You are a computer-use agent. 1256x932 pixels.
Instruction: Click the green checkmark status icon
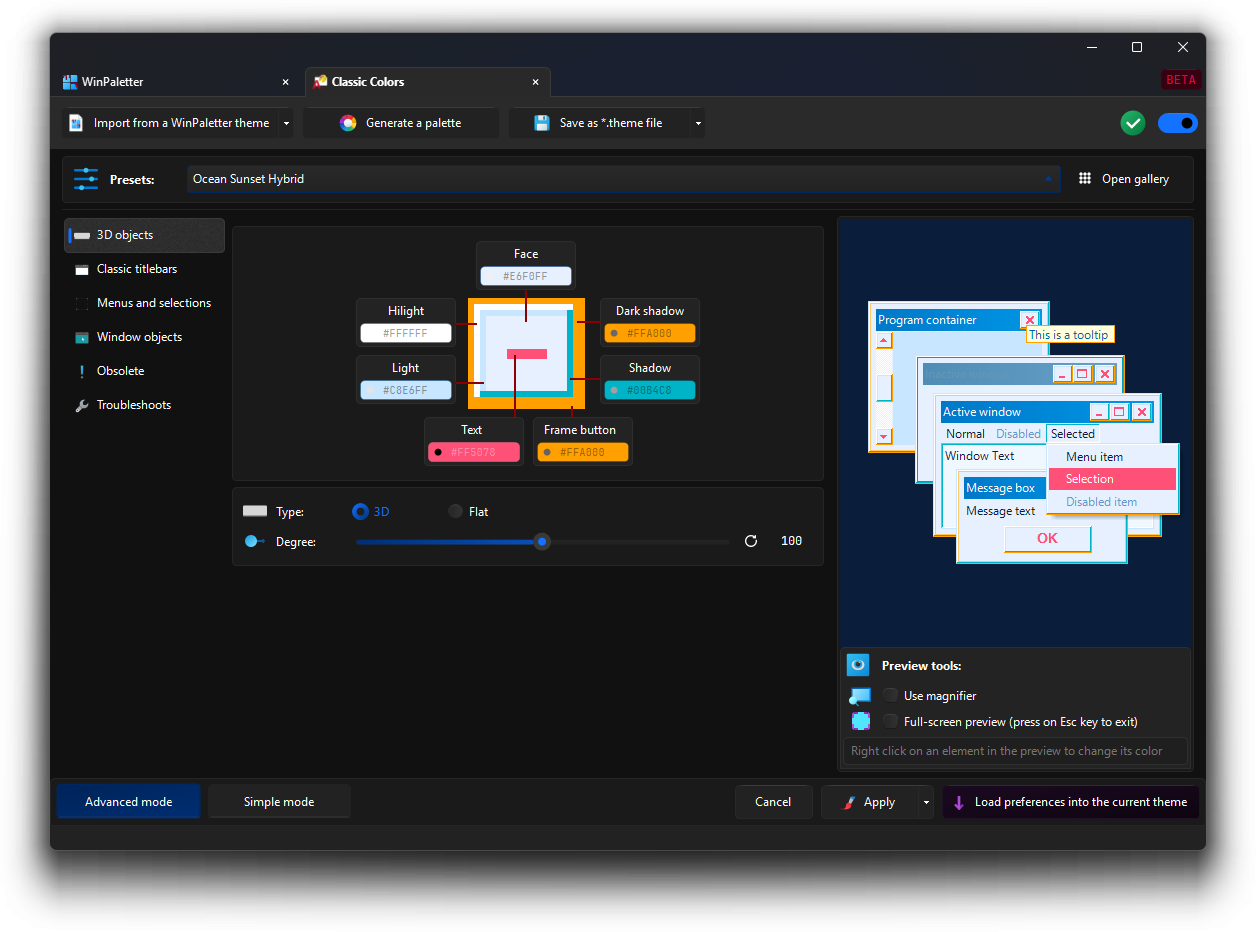click(1133, 123)
